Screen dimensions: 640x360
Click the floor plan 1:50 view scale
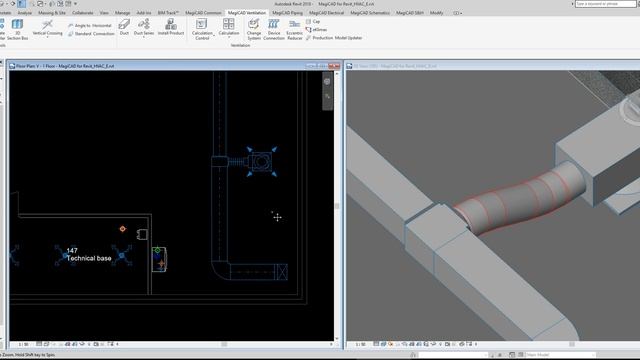coord(24,344)
